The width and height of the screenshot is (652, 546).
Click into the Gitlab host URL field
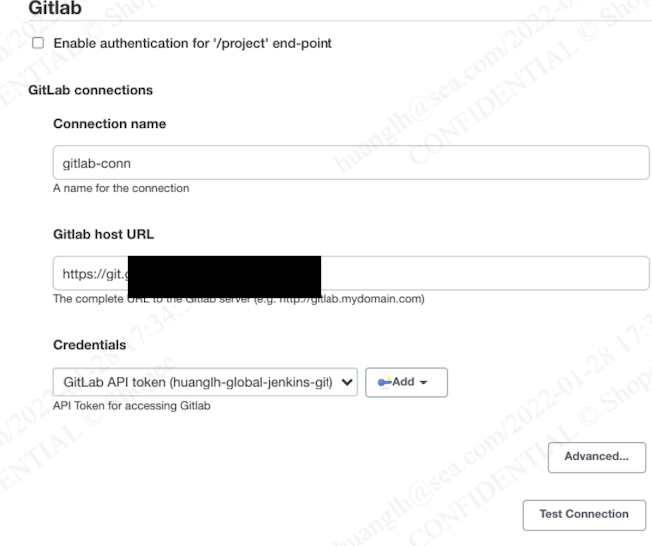click(x=480, y=273)
